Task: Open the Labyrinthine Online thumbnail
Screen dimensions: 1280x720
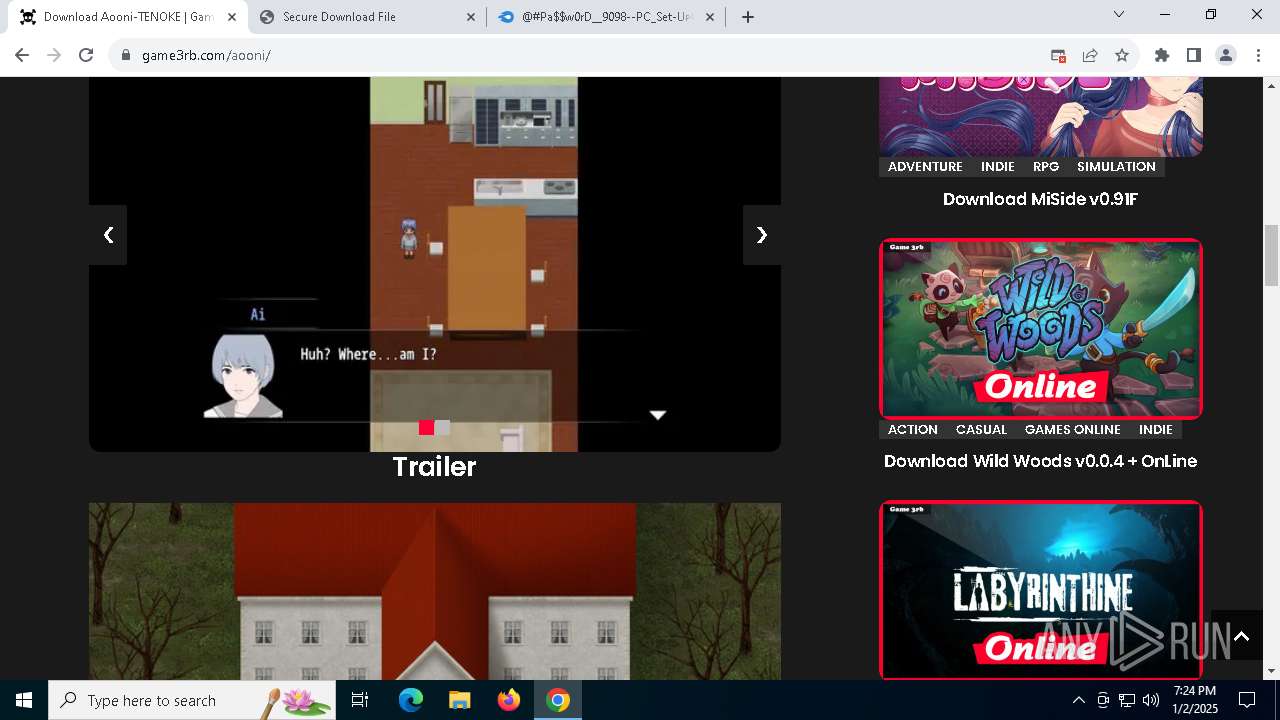Action: tap(1041, 590)
